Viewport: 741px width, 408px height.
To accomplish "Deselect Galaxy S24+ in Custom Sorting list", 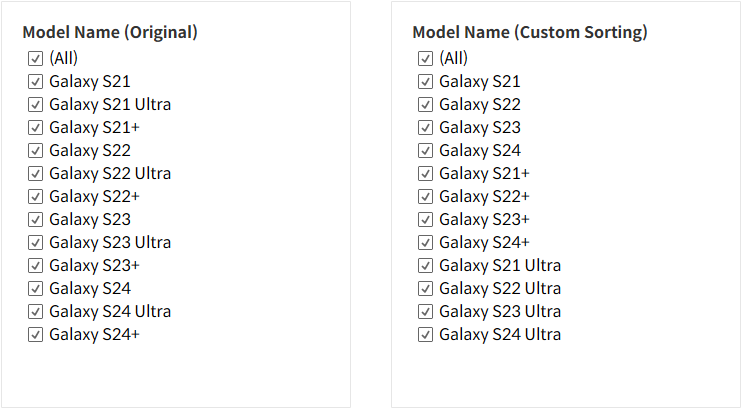I will click(x=426, y=242).
